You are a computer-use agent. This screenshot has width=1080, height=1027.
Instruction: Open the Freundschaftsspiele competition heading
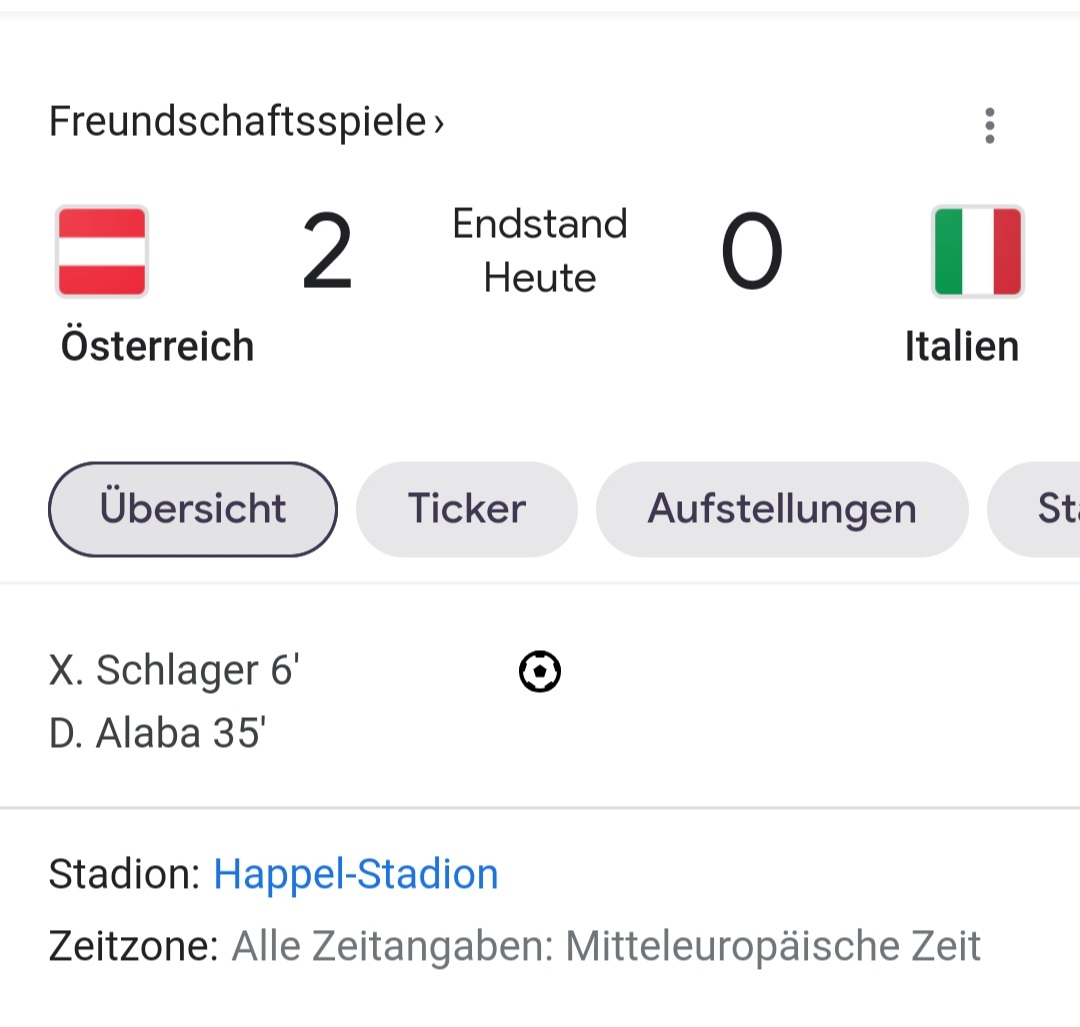coord(238,122)
